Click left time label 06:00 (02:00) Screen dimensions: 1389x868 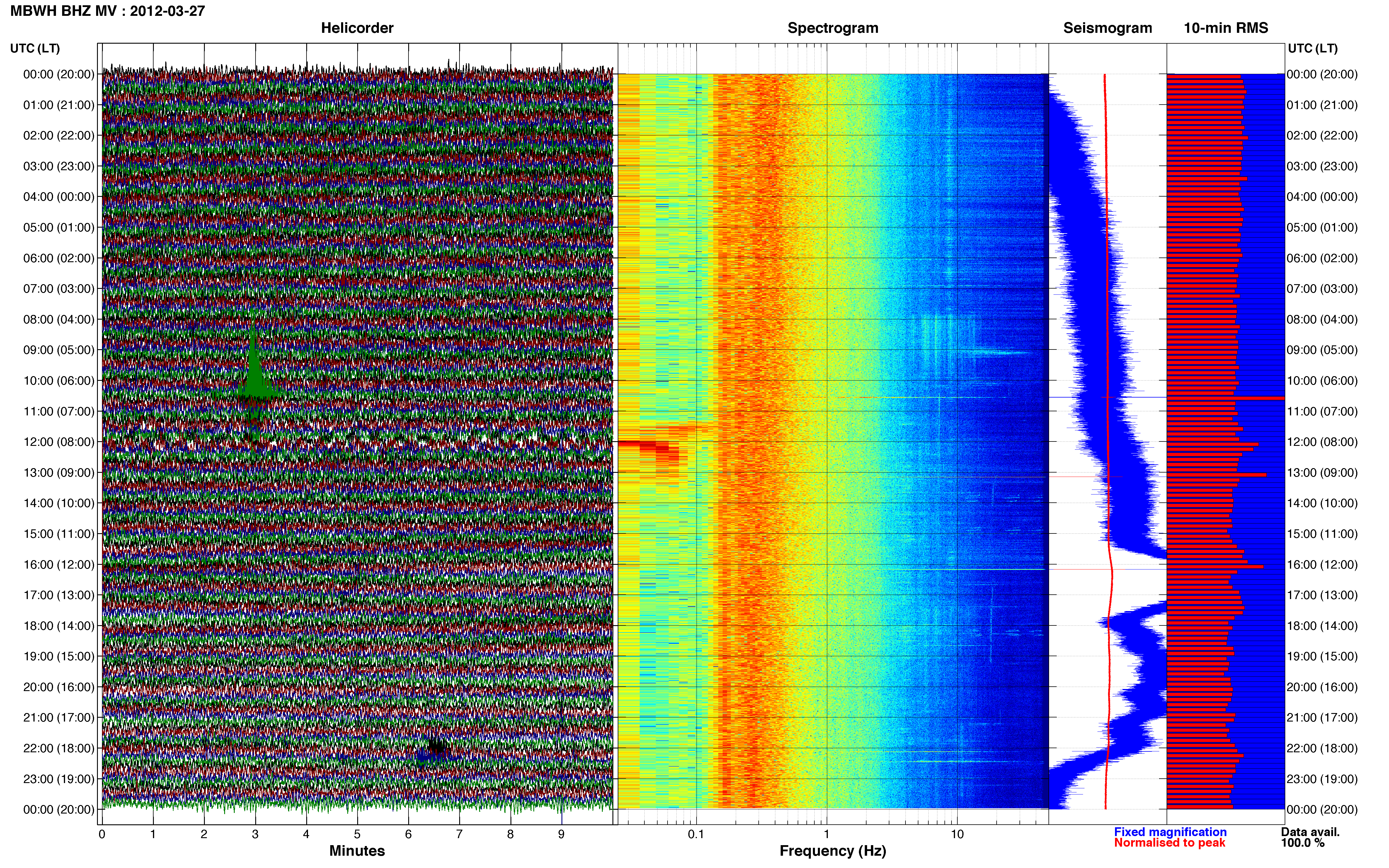pyautogui.click(x=59, y=258)
